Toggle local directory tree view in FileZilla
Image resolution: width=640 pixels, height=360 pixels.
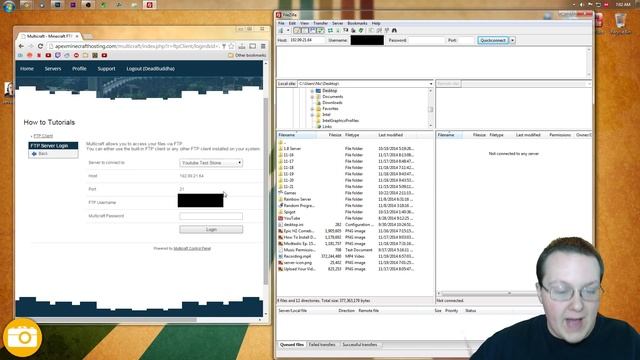pyautogui.click(x=304, y=31)
